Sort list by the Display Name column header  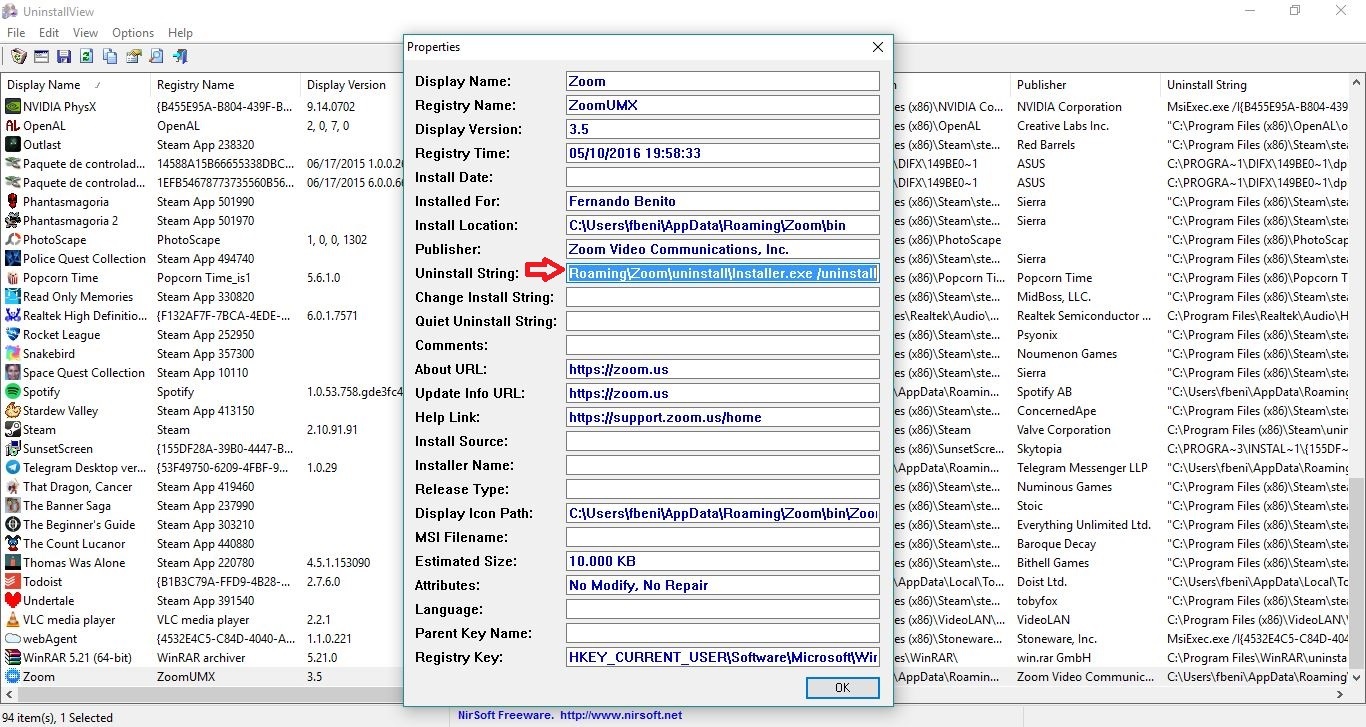click(x=44, y=85)
